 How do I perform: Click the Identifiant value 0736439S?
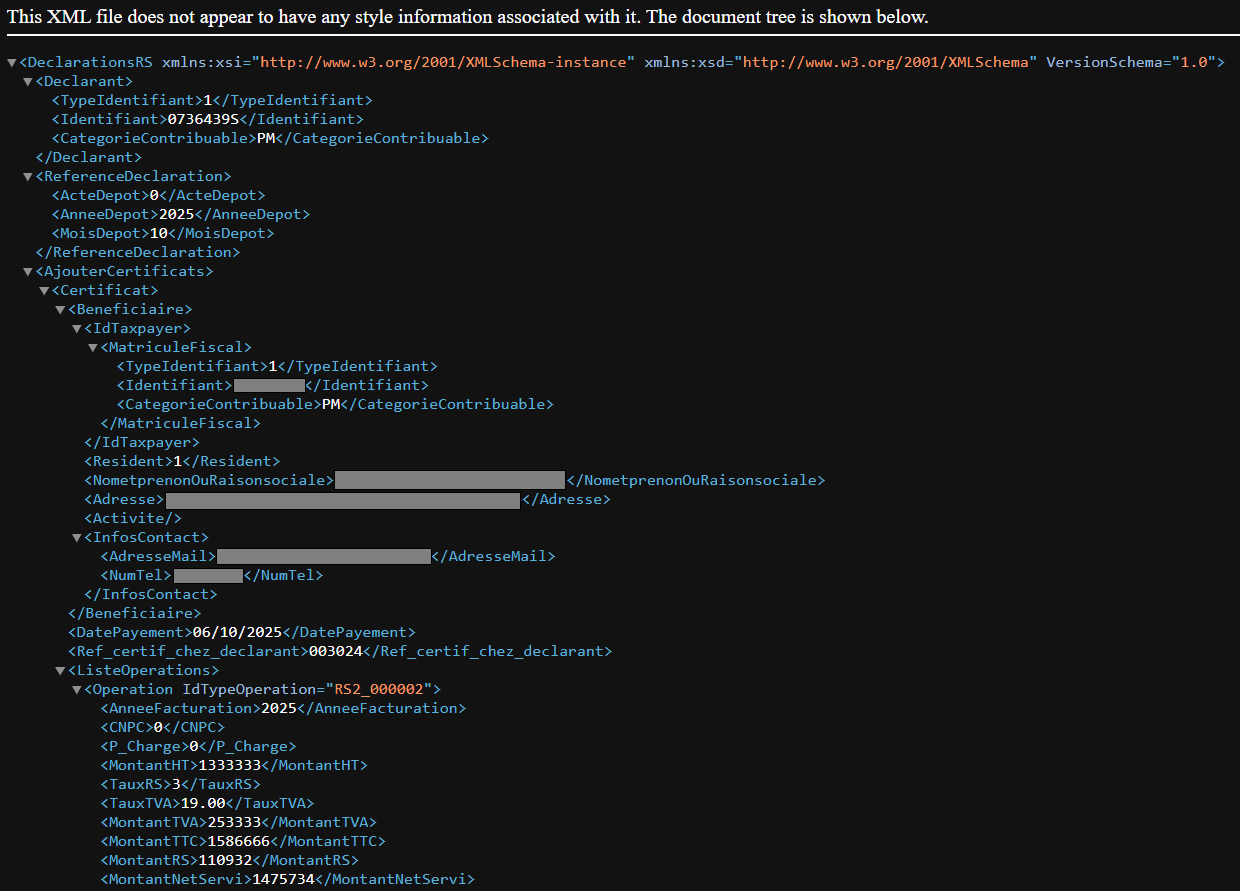(x=203, y=120)
